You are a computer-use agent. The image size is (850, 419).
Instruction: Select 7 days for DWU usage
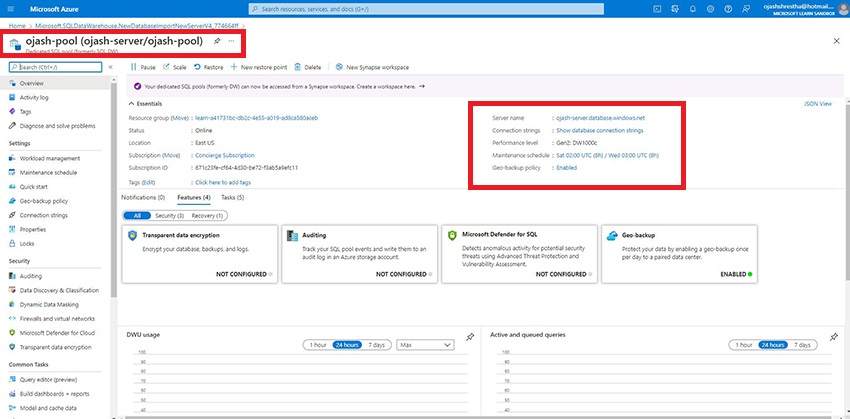pos(376,345)
